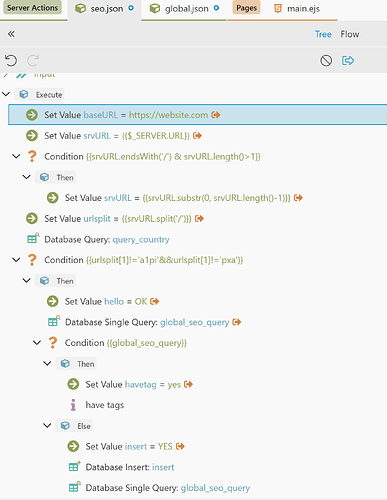
Task: Select Database Insert: insert step
Action: [x=130, y=467]
